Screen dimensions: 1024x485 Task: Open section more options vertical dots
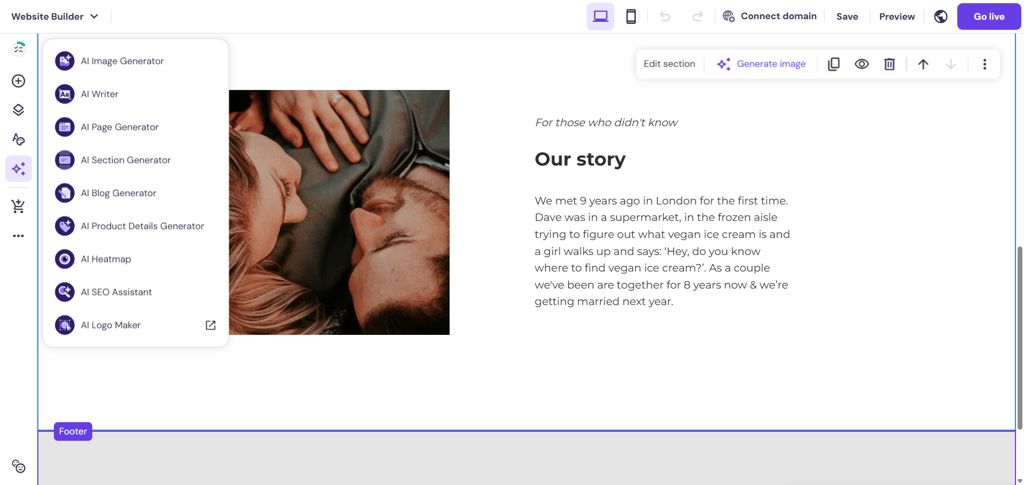tap(985, 64)
